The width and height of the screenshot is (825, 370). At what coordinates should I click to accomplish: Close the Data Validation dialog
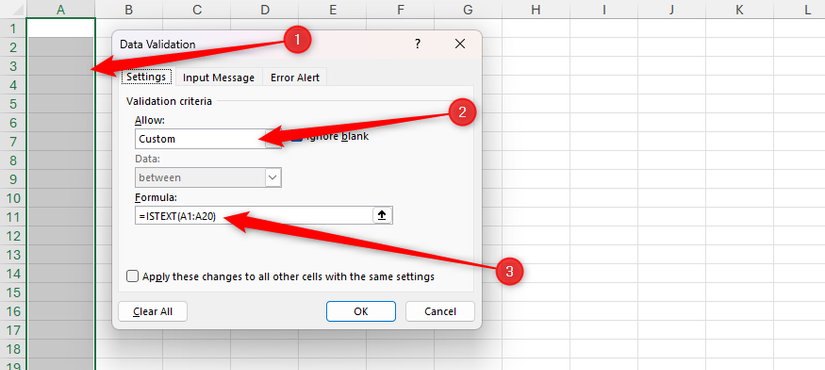click(460, 44)
